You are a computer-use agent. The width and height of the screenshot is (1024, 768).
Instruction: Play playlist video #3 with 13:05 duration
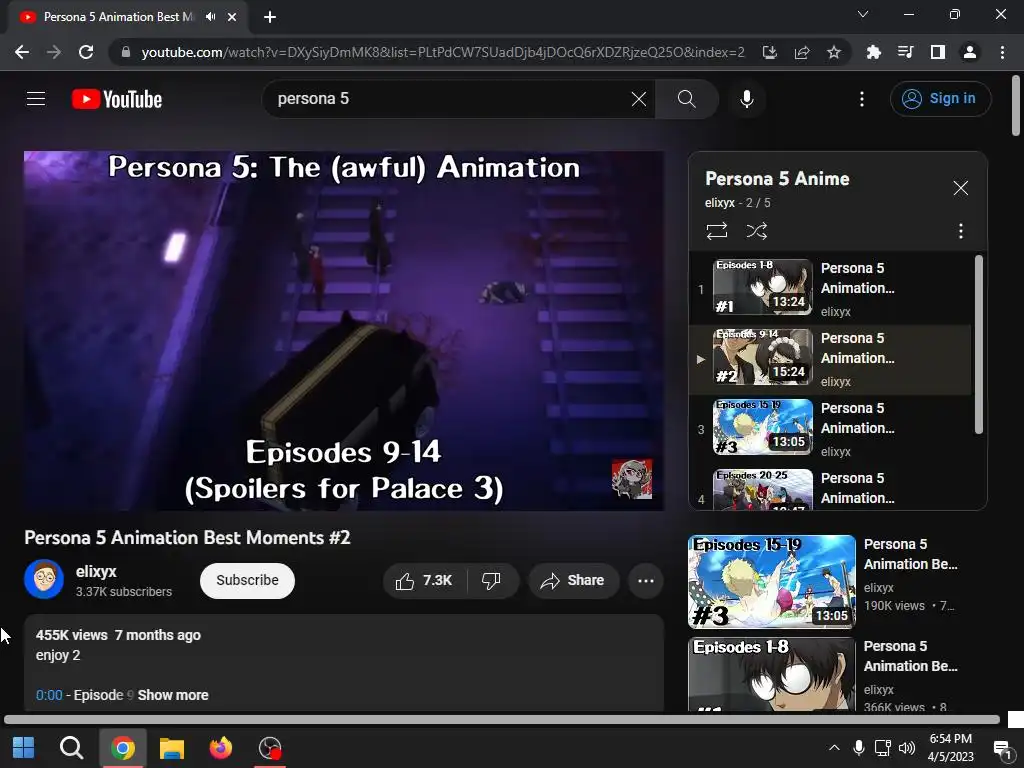click(x=829, y=429)
